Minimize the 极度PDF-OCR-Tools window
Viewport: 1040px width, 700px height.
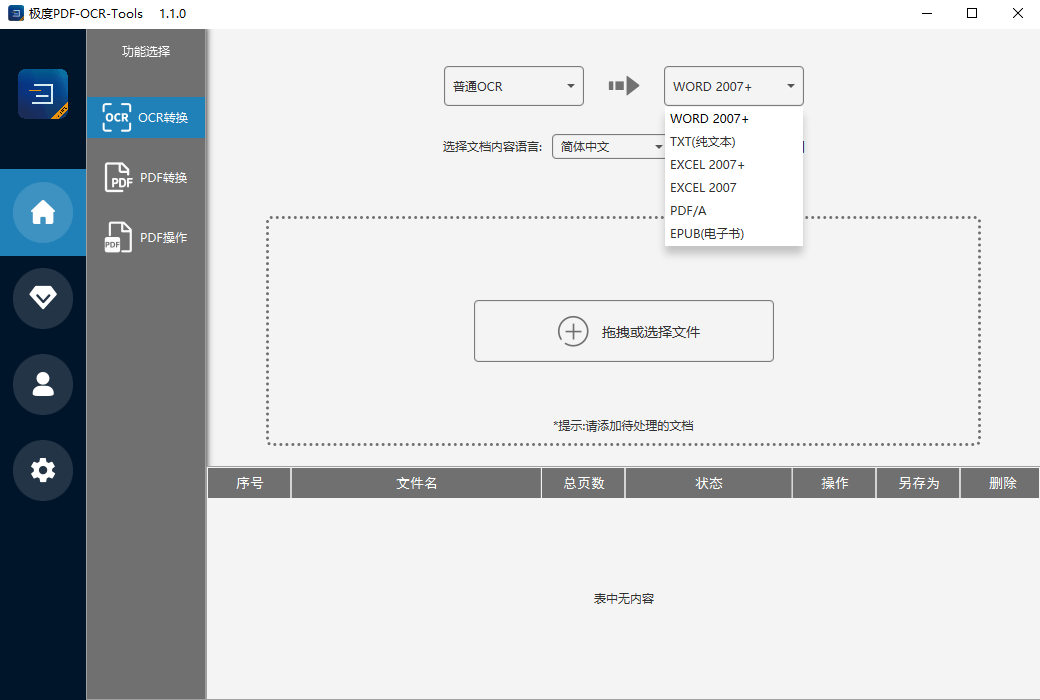pyautogui.click(x=927, y=13)
